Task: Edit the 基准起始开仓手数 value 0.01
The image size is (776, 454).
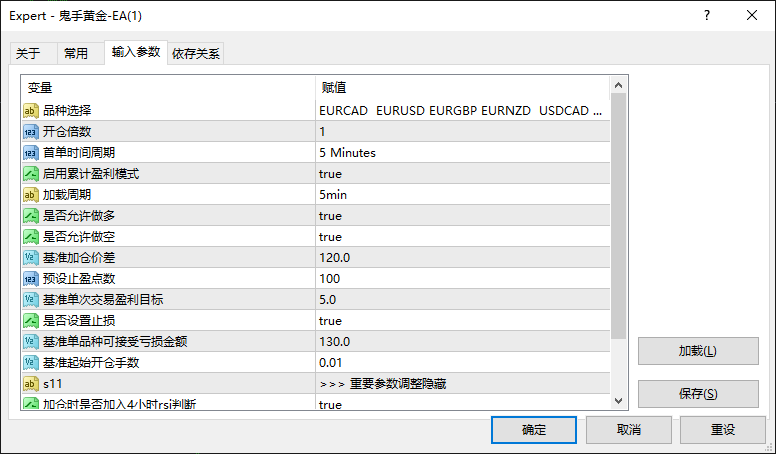Action: coord(463,362)
